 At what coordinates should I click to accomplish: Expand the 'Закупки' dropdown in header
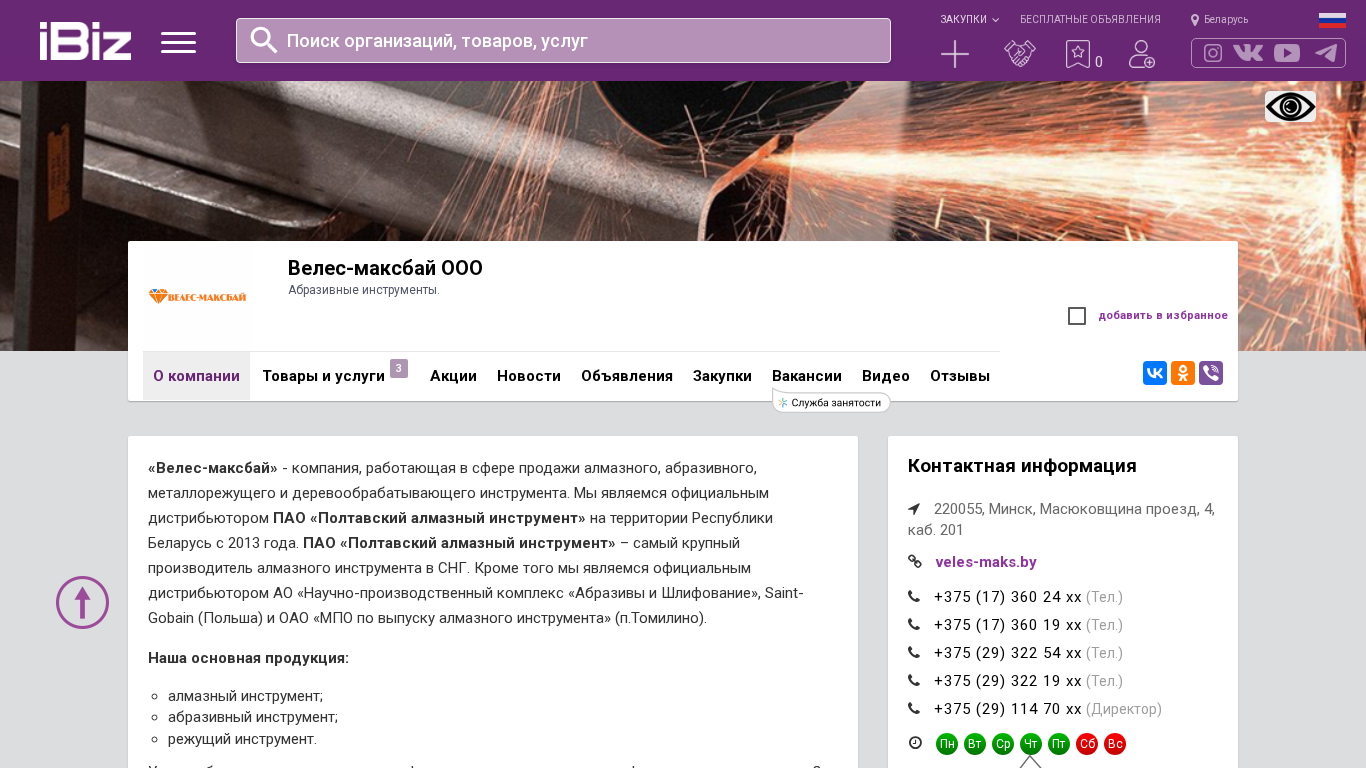968,19
